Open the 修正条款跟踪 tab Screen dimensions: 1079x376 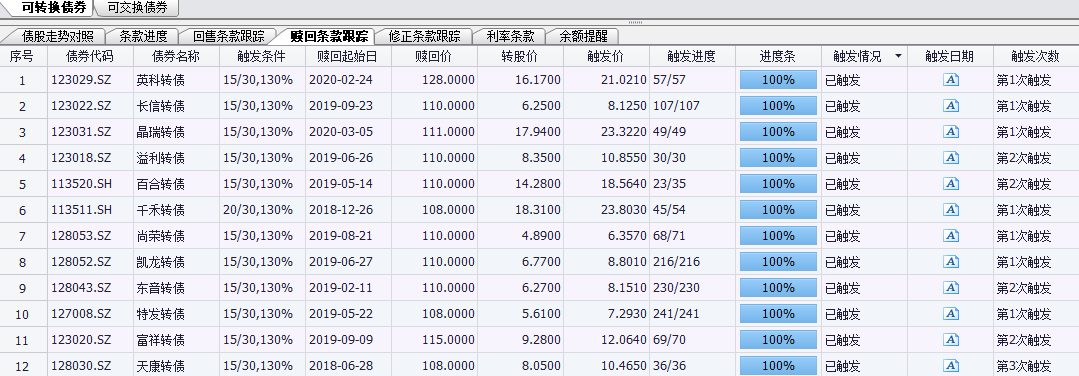tap(424, 36)
